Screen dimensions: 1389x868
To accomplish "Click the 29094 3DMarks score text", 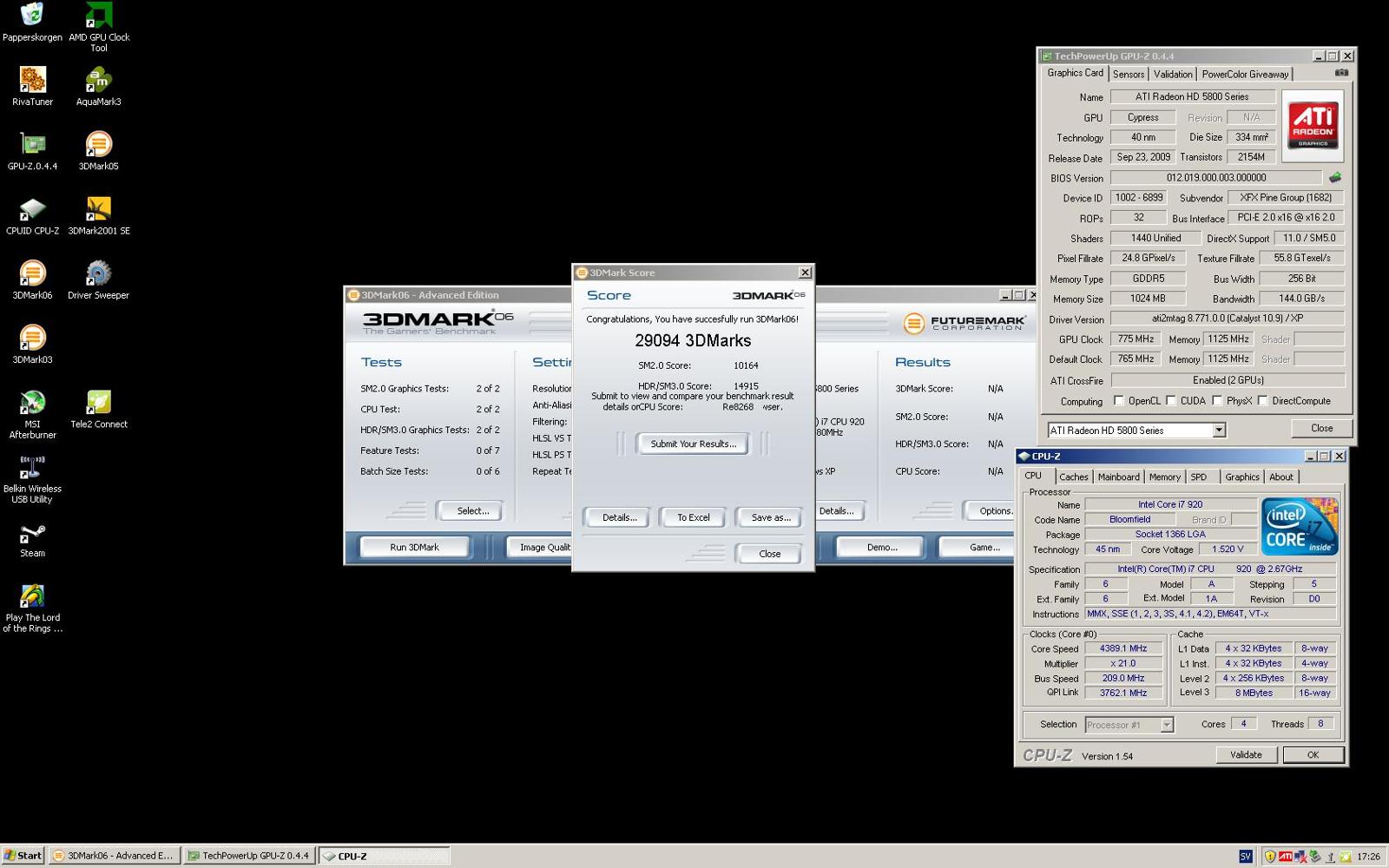I will [x=693, y=341].
